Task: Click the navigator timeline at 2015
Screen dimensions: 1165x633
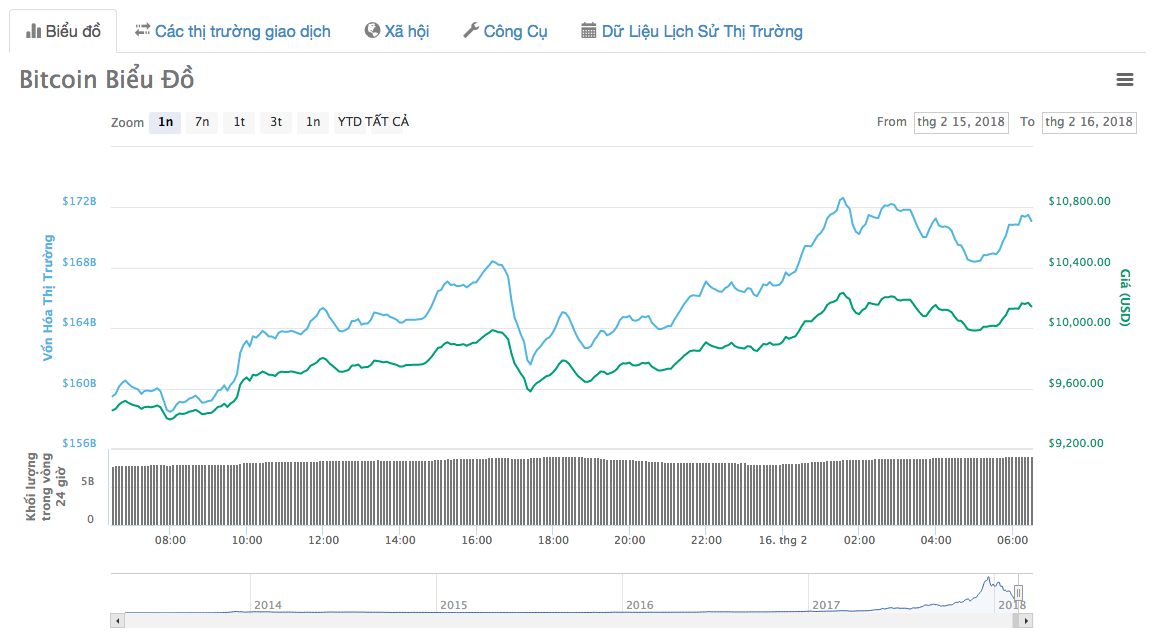Action: pyautogui.click(x=453, y=605)
